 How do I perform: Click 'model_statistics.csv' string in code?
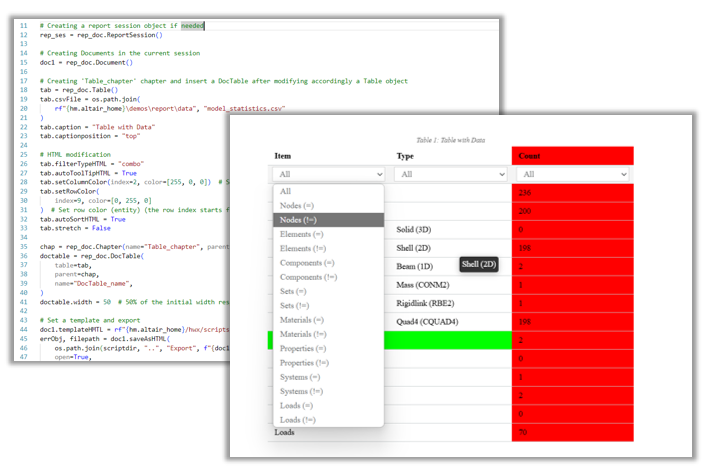[244, 109]
